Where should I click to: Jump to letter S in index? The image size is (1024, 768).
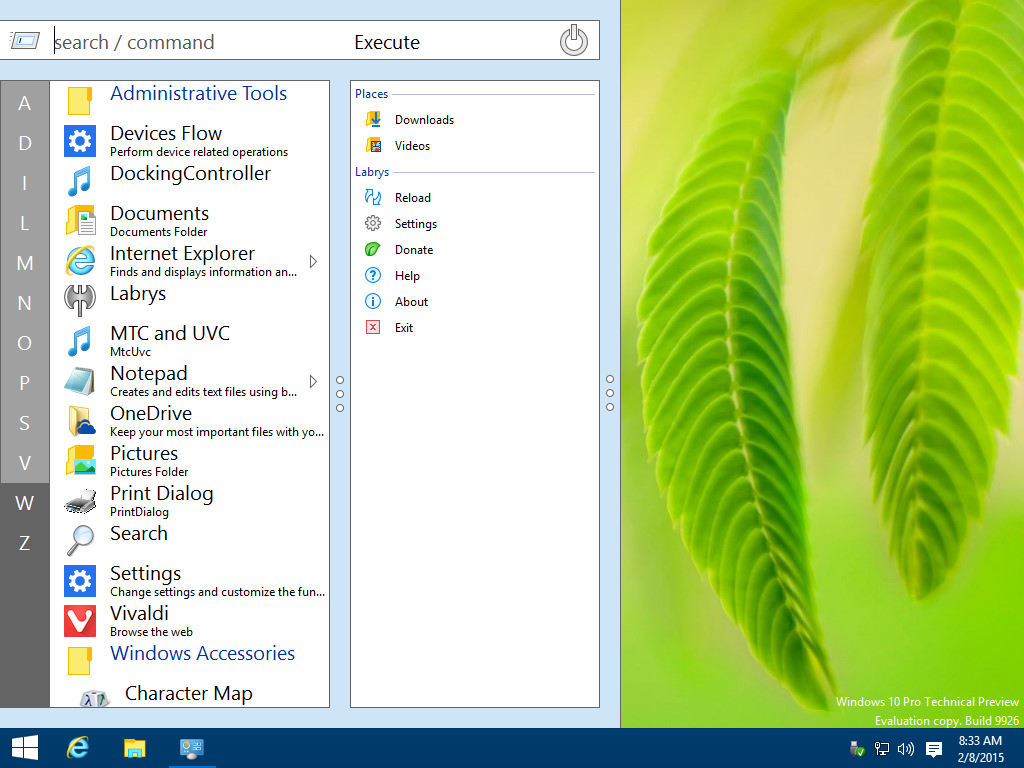25,423
